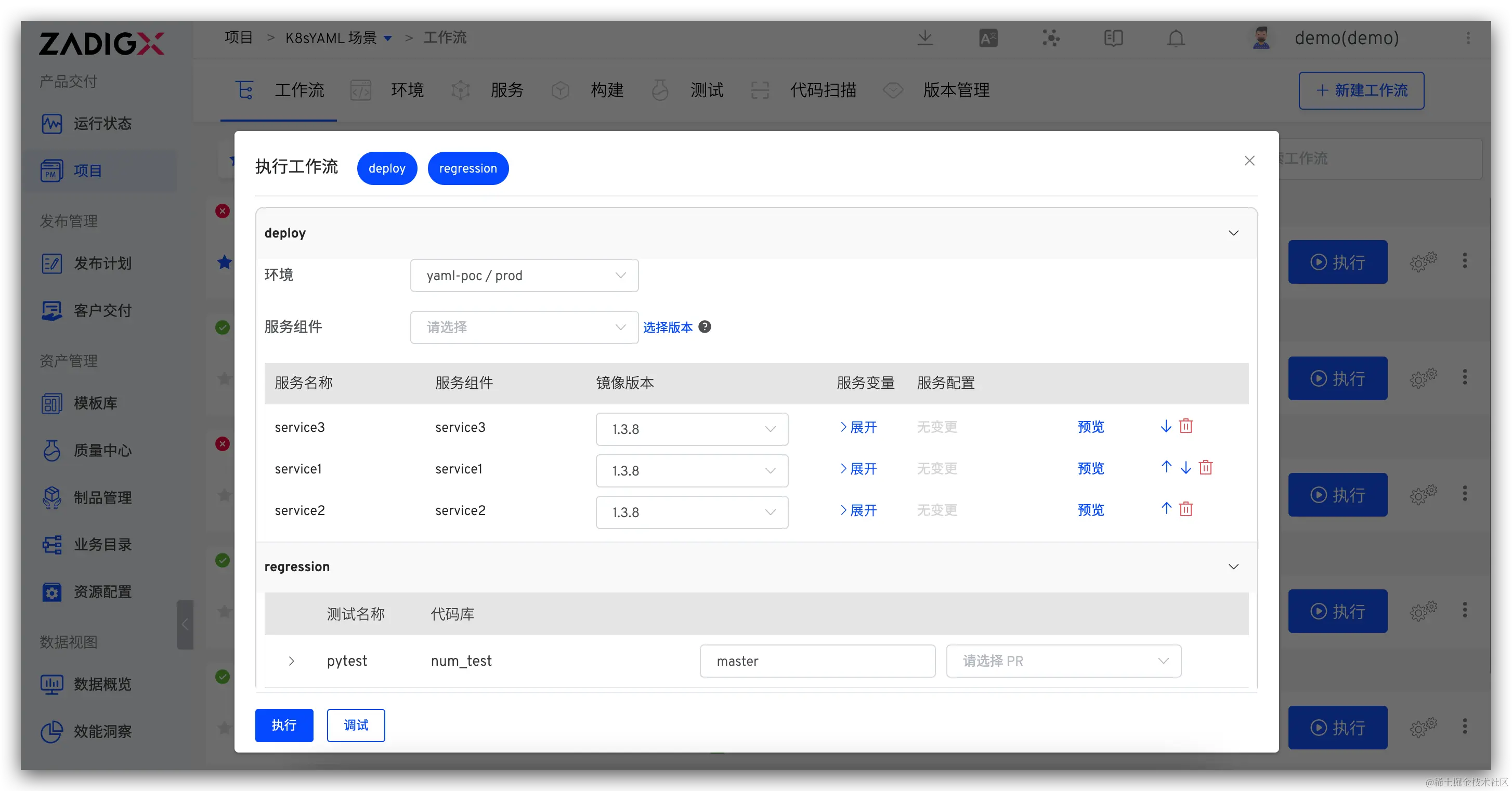Move service3 down with arrow icon

(x=1166, y=426)
